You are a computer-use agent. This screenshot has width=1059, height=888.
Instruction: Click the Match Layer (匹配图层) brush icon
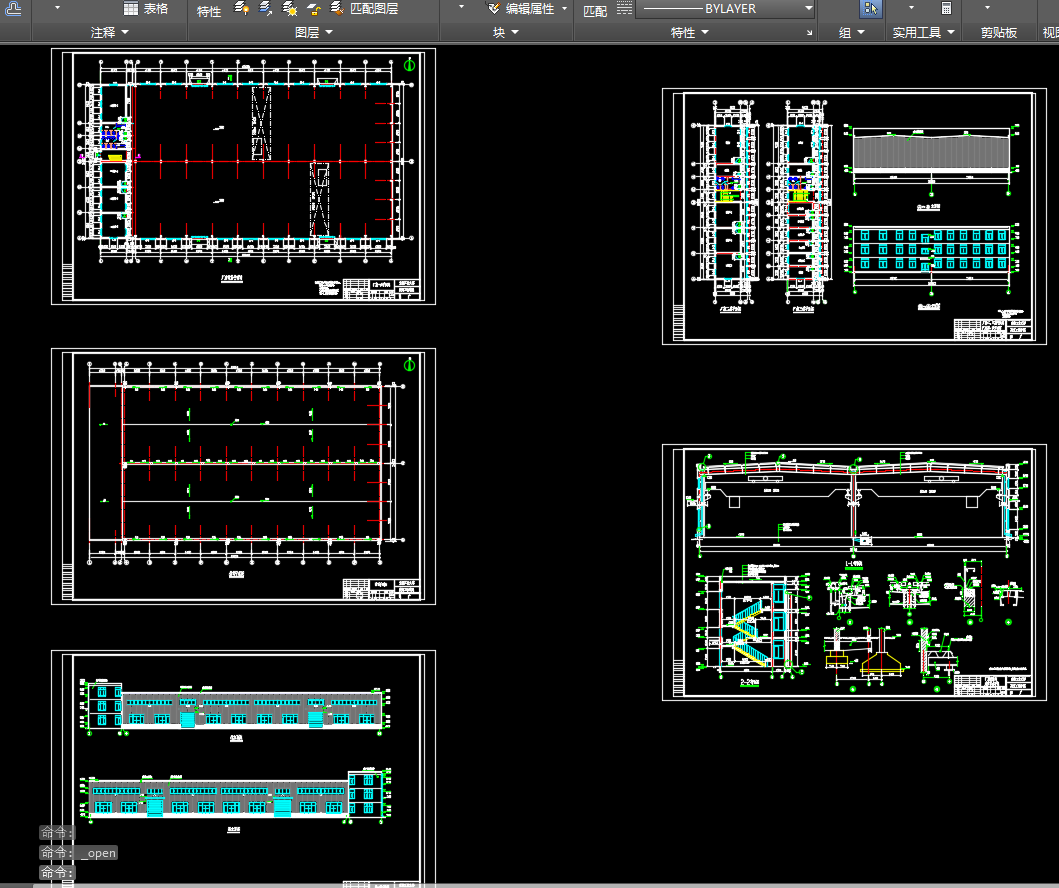[x=336, y=9]
